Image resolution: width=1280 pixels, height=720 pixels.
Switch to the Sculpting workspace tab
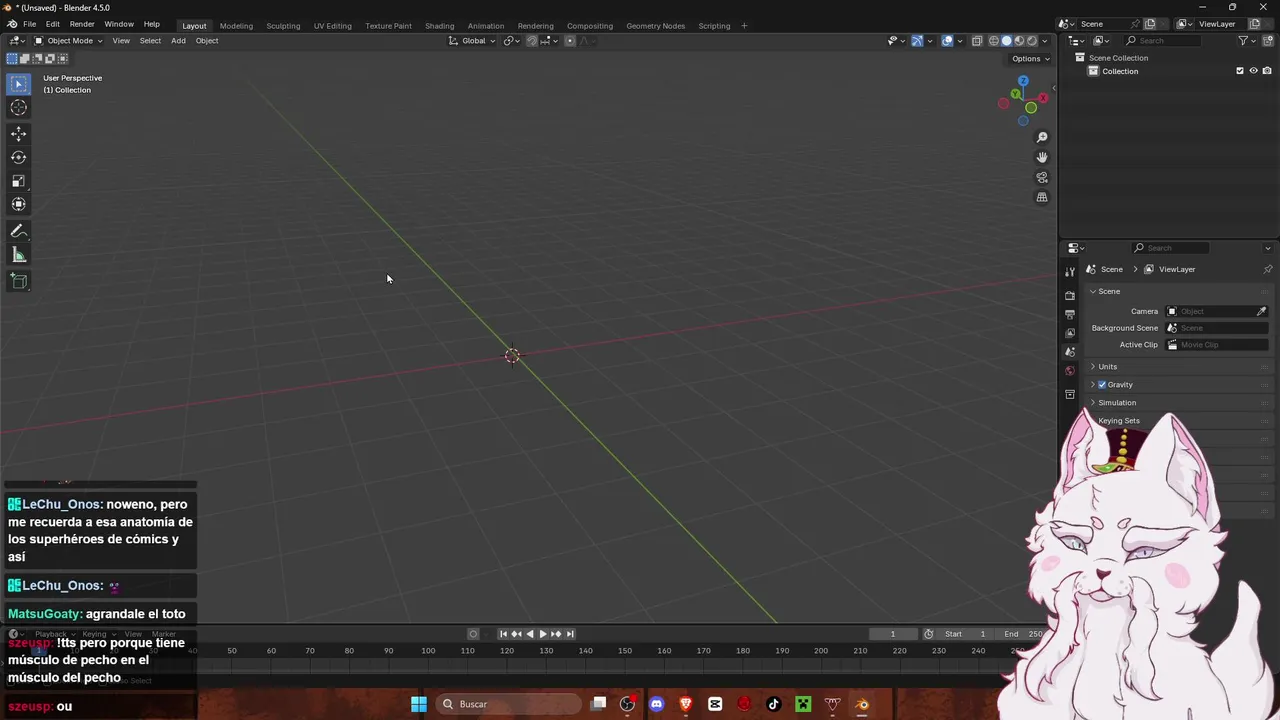coord(283,25)
